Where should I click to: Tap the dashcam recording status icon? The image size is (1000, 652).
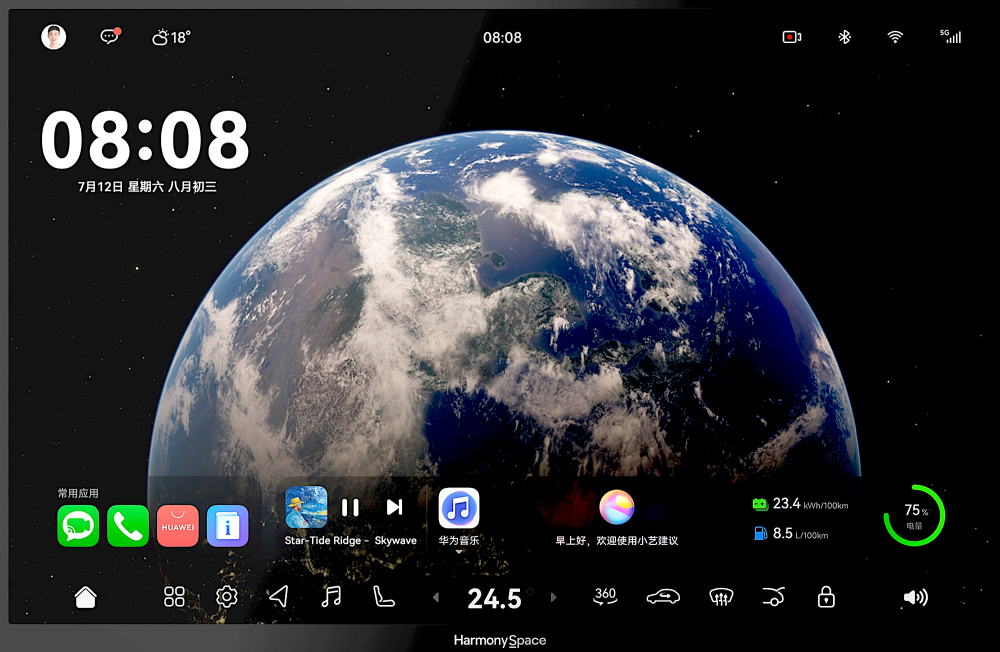791,37
